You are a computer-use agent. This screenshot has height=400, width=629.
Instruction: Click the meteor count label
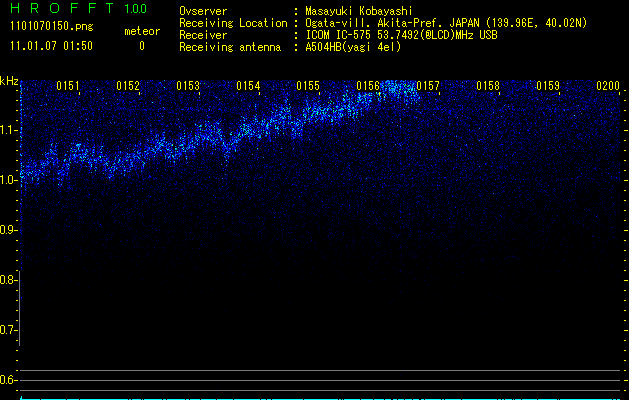coord(142,31)
